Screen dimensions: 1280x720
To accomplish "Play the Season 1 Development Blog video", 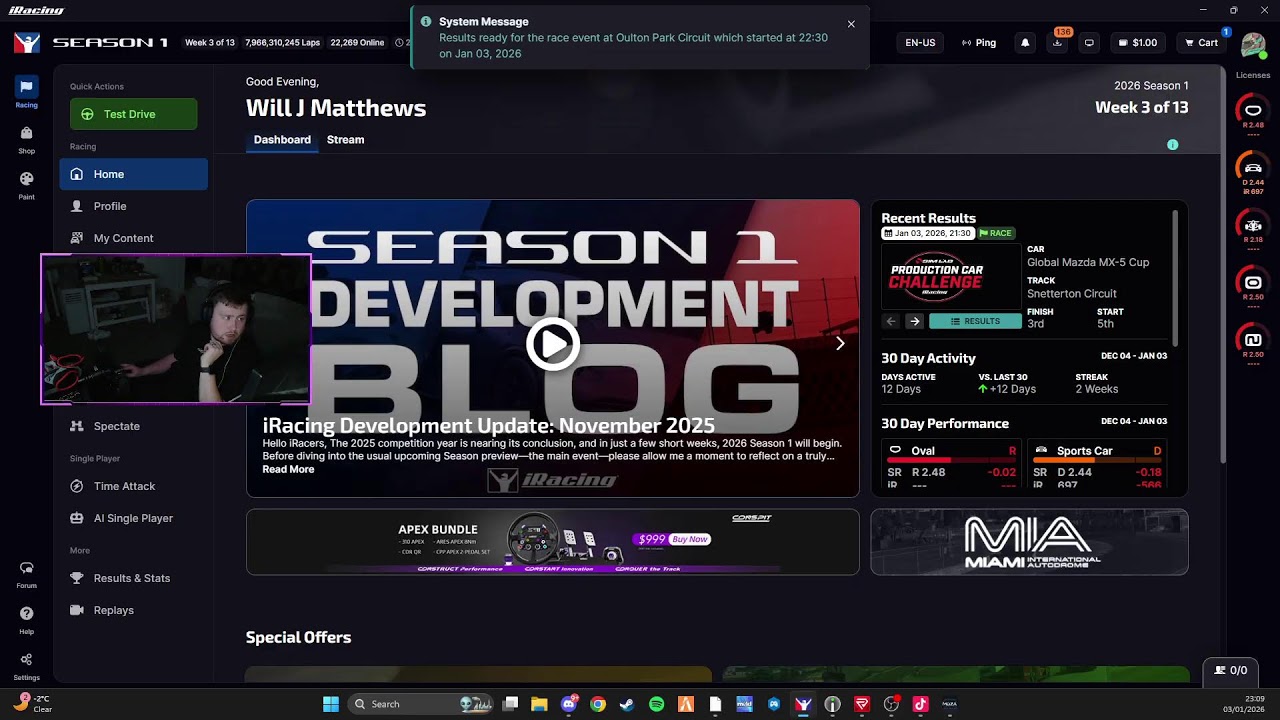I will [553, 344].
